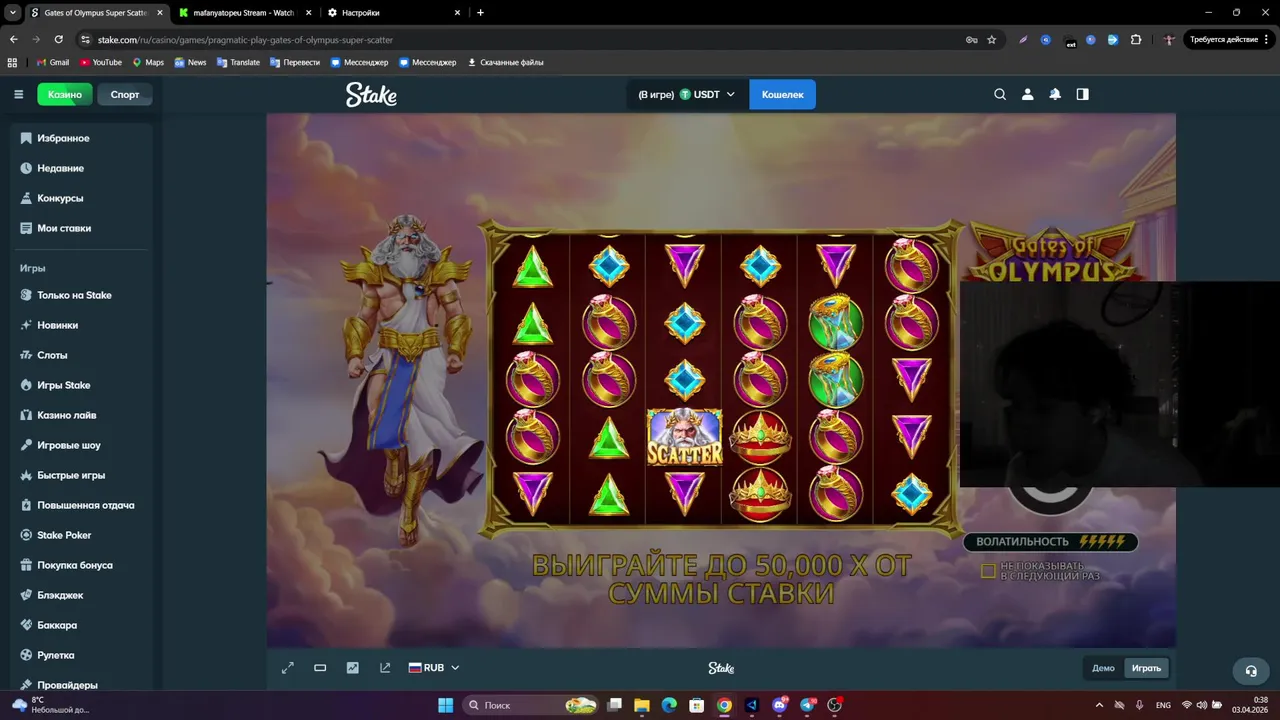Open Chrome extensions puzzle icon
The height and width of the screenshot is (720, 1280).
tap(1136, 40)
